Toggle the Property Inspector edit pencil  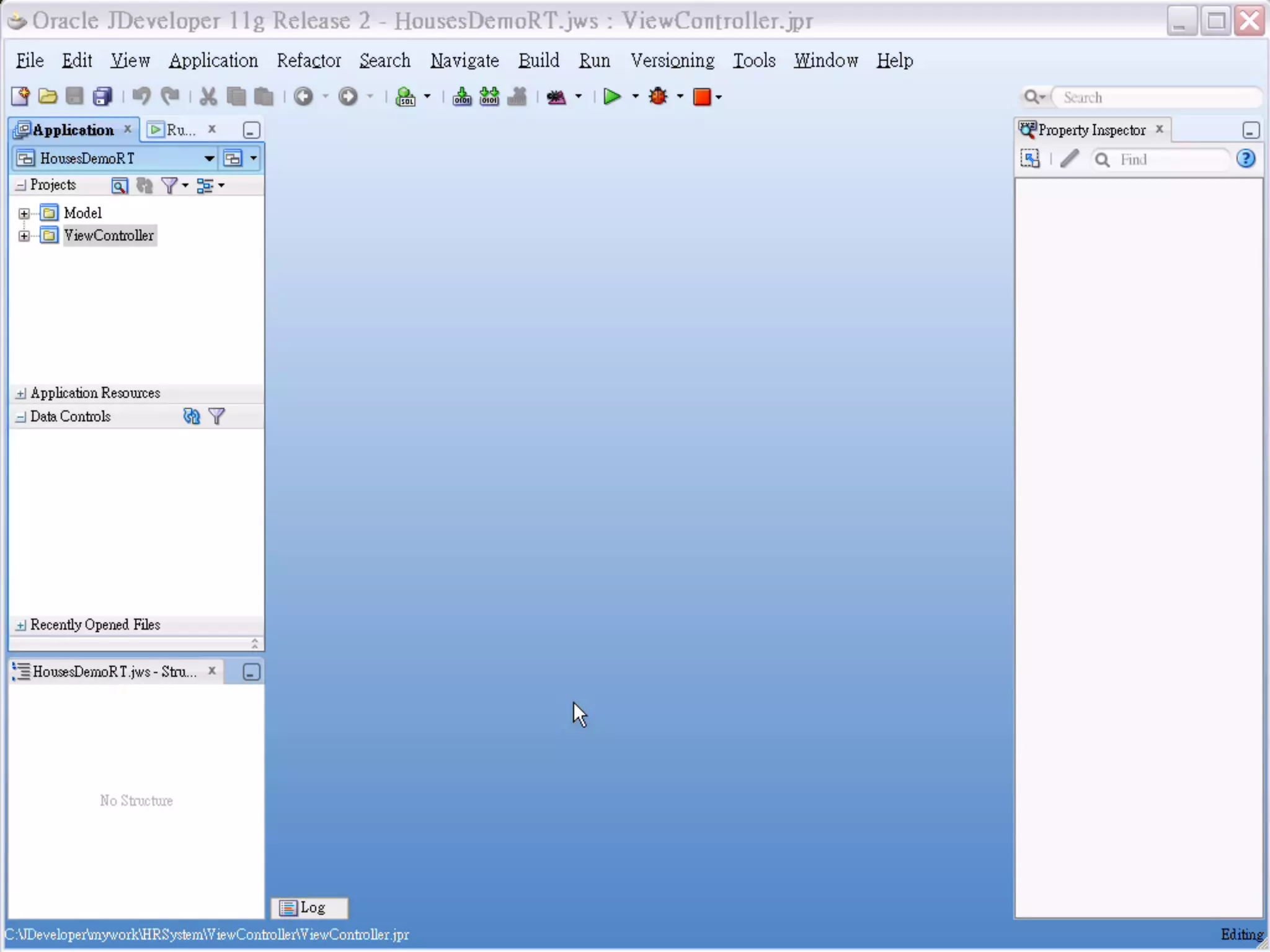[x=1070, y=159]
